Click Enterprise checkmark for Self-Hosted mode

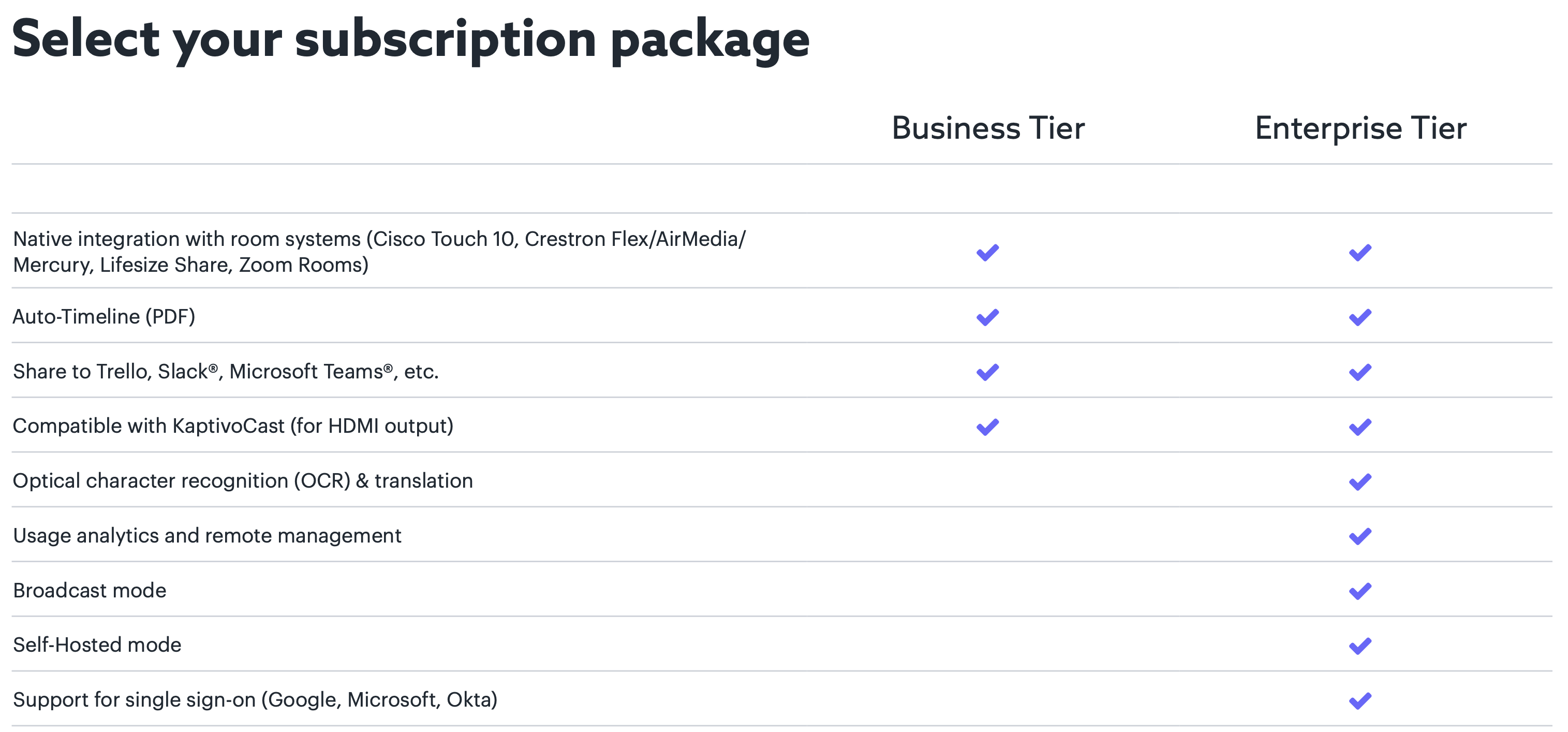[1360, 646]
